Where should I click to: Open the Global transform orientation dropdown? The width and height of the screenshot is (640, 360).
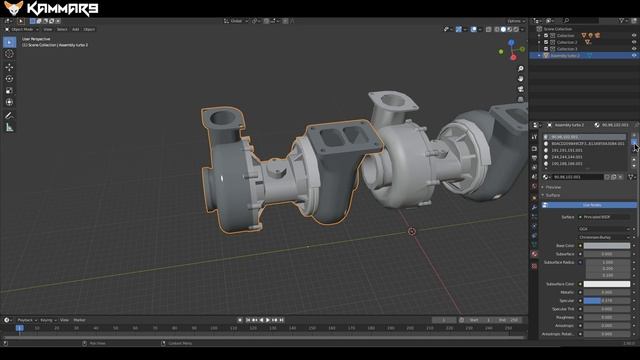(x=236, y=21)
